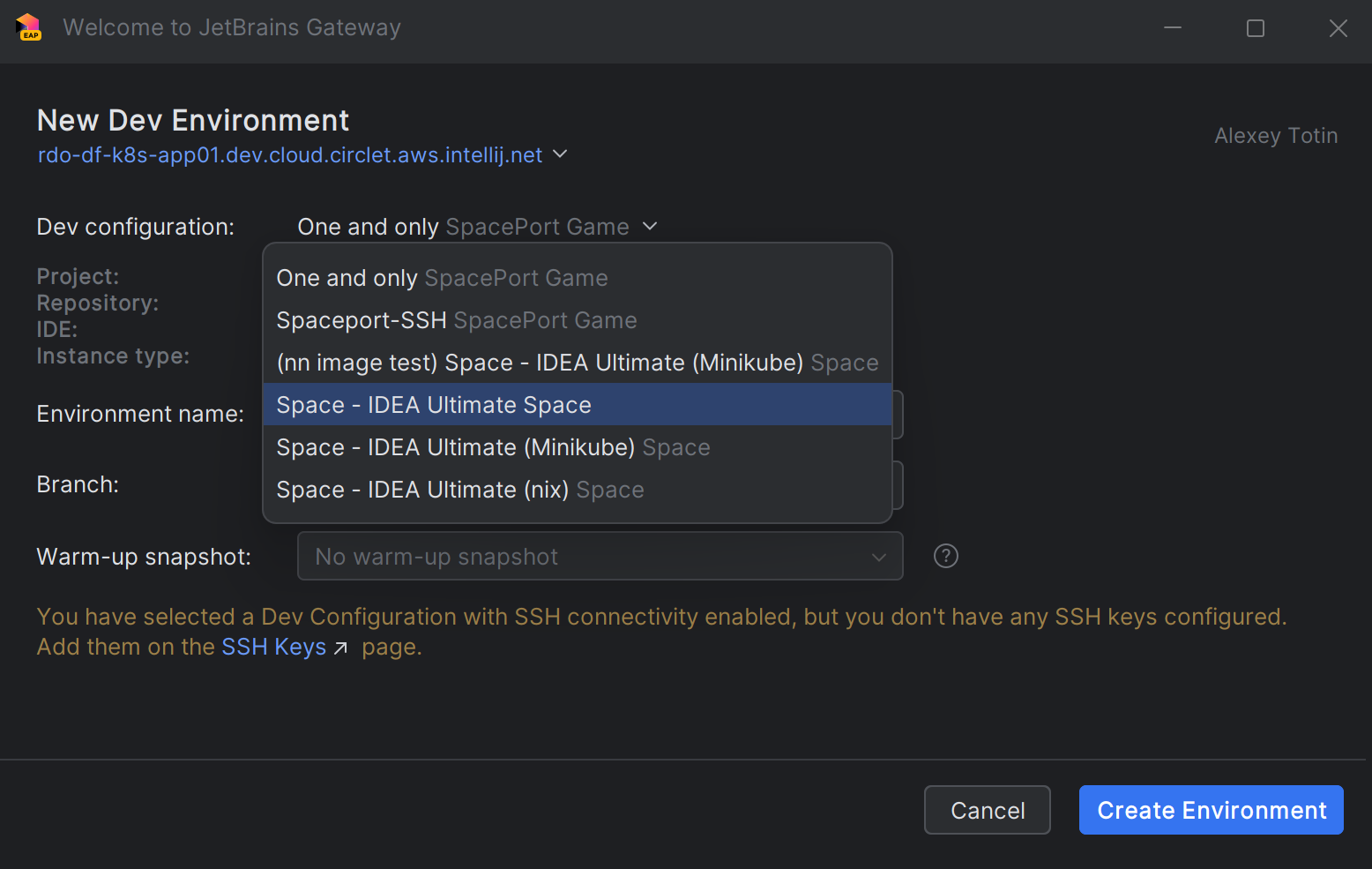This screenshot has height=869, width=1372.
Task: Click the minimize window icon
Action: [x=1173, y=27]
